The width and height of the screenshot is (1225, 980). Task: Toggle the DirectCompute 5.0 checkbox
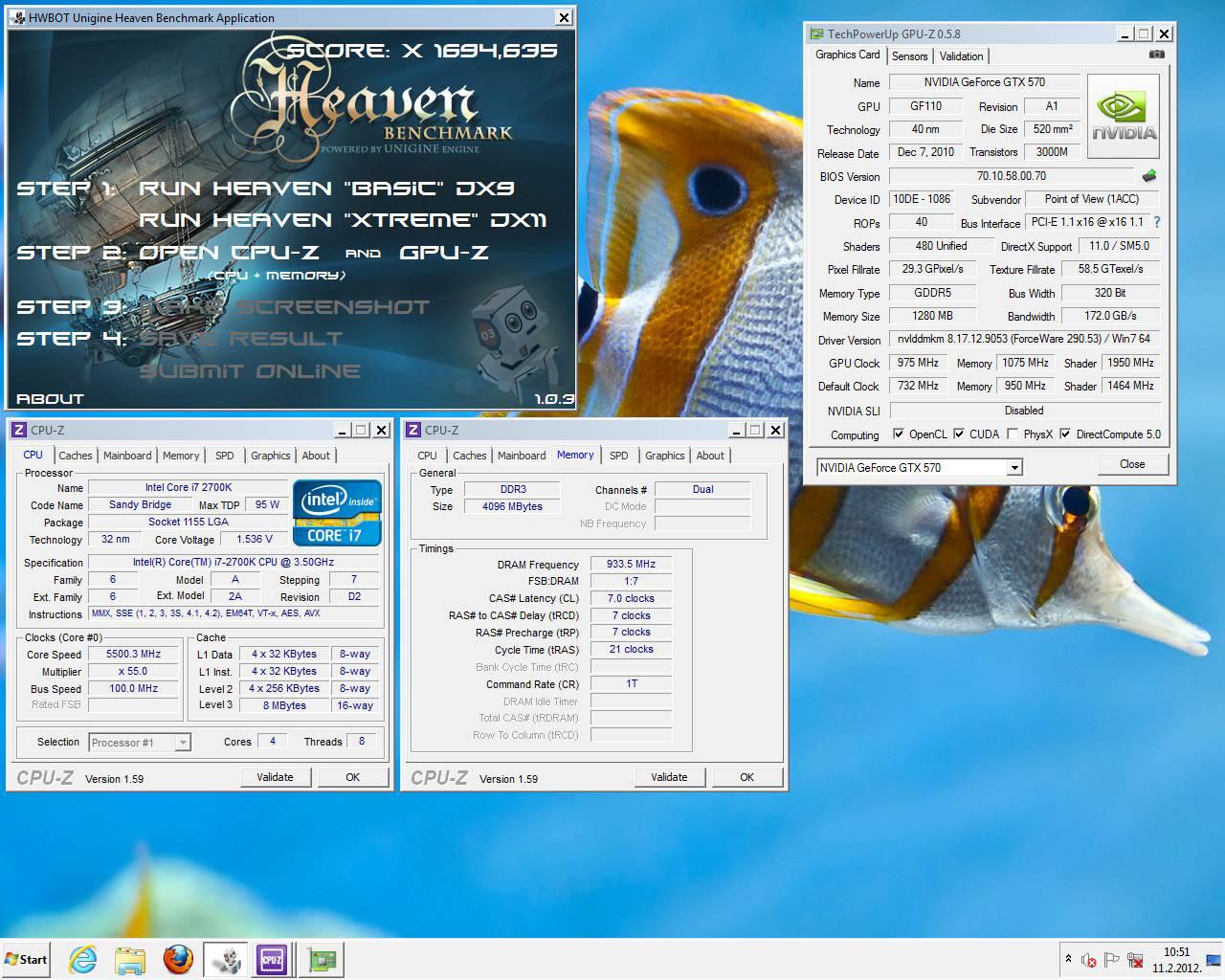1064,434
